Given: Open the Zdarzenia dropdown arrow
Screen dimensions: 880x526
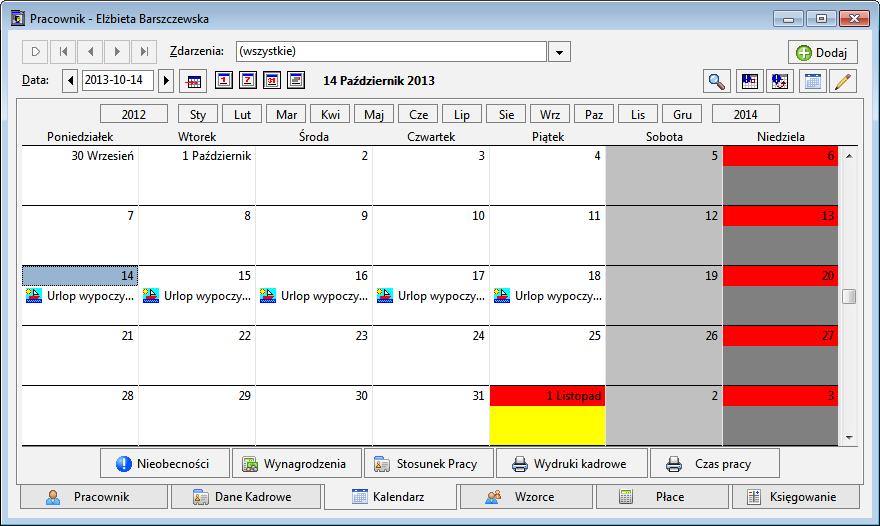Looking at the screenshot, I should 559,52.
